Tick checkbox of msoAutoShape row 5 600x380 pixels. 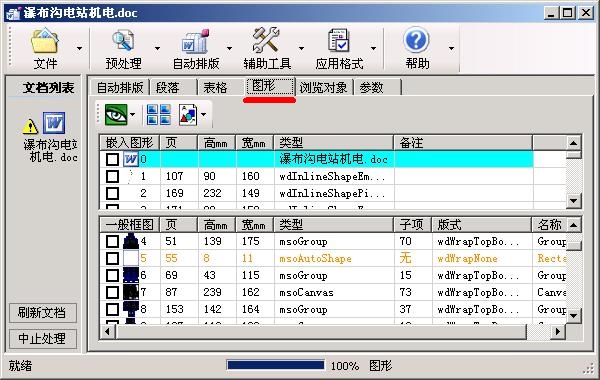click(x=112, y=258)
